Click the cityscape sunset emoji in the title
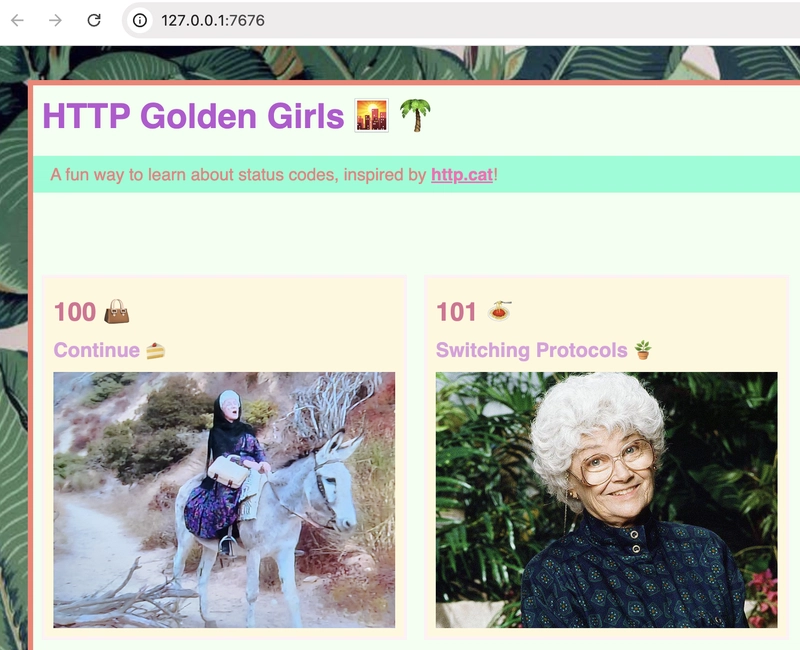Viewport: 800px width, 650px height. pyautogui.click(x=371, y=115)
